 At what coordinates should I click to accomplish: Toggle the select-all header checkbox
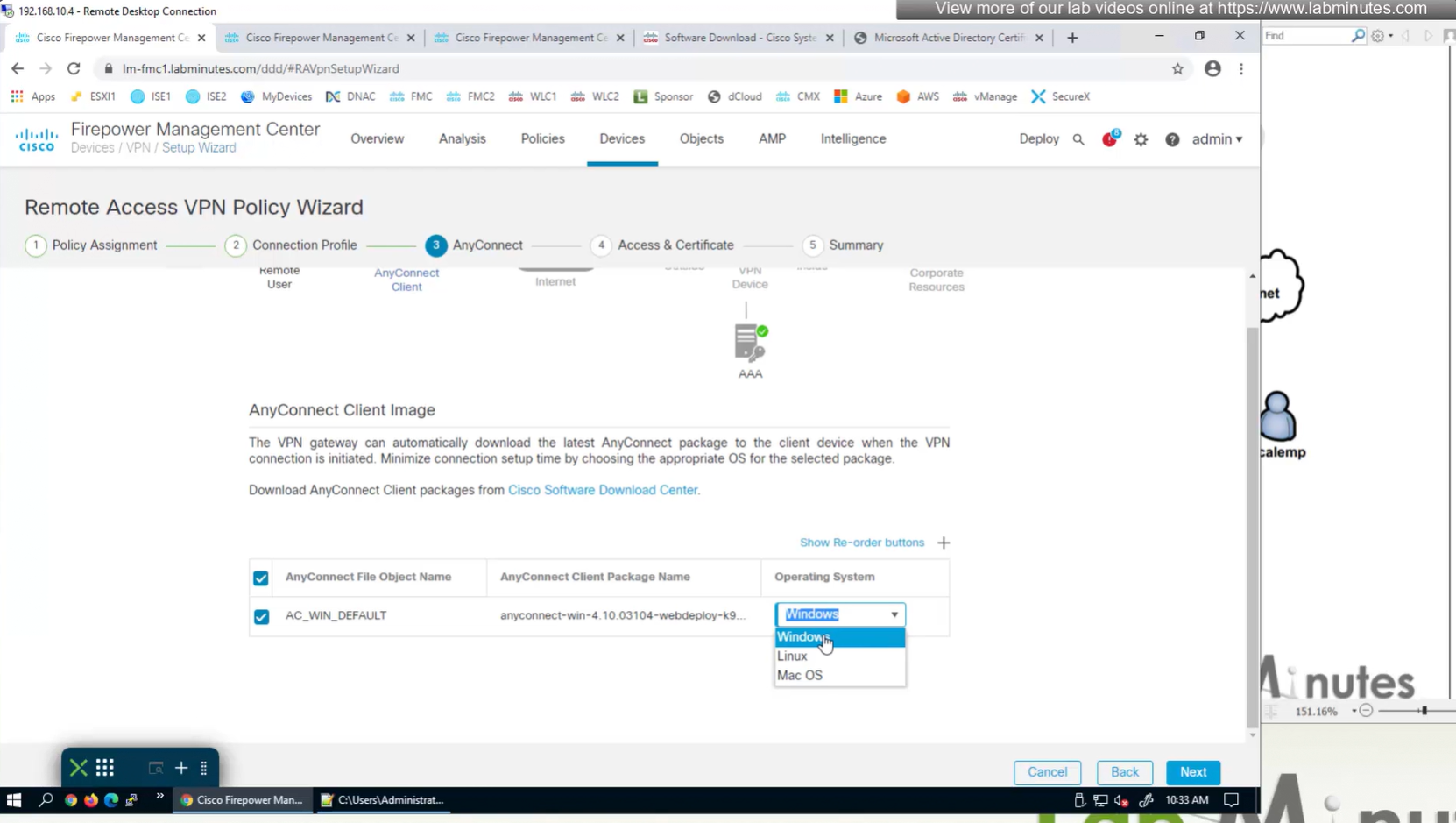[261, 578]
